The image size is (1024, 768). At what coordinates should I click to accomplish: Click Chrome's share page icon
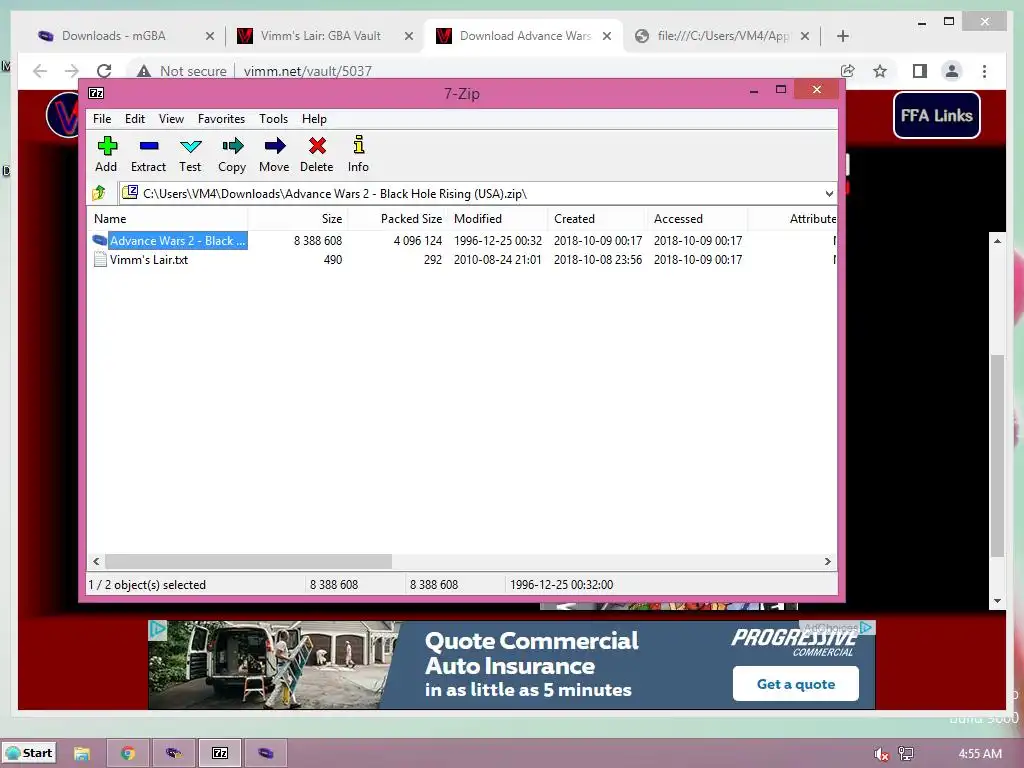coord(848,71)
